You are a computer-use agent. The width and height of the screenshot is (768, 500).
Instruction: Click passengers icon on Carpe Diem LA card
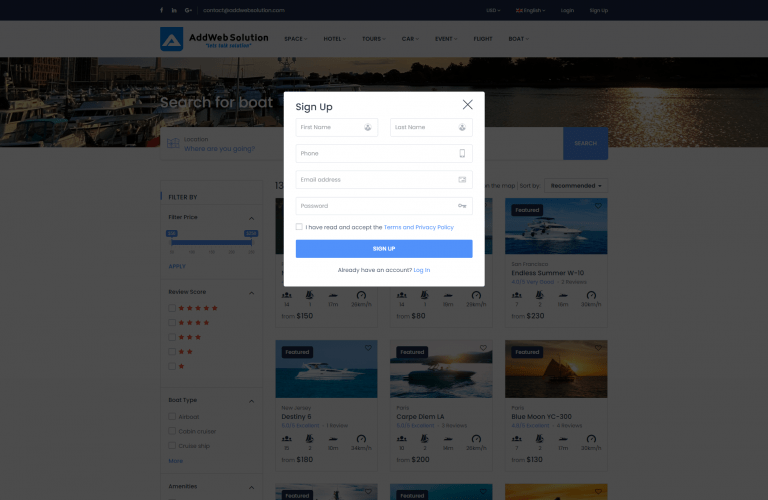coord(402,439)
